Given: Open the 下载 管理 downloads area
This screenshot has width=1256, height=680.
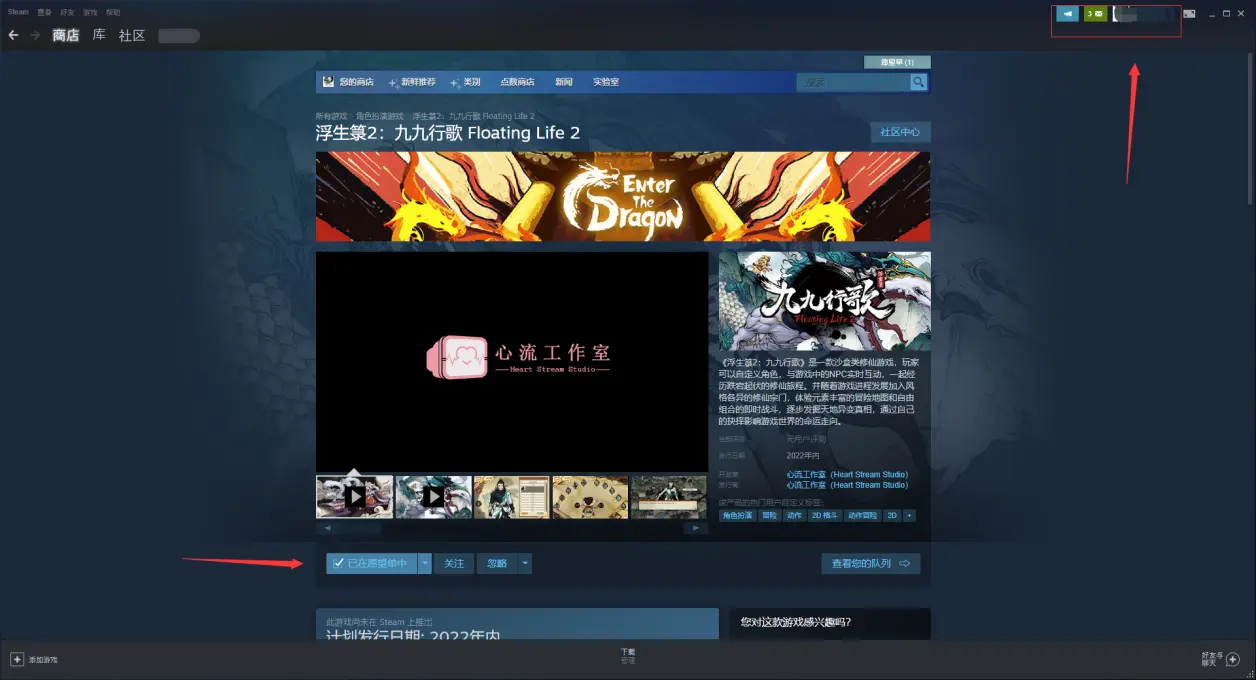Looking at the screenshot, I should pyautogui.click(x=628, y=656).
